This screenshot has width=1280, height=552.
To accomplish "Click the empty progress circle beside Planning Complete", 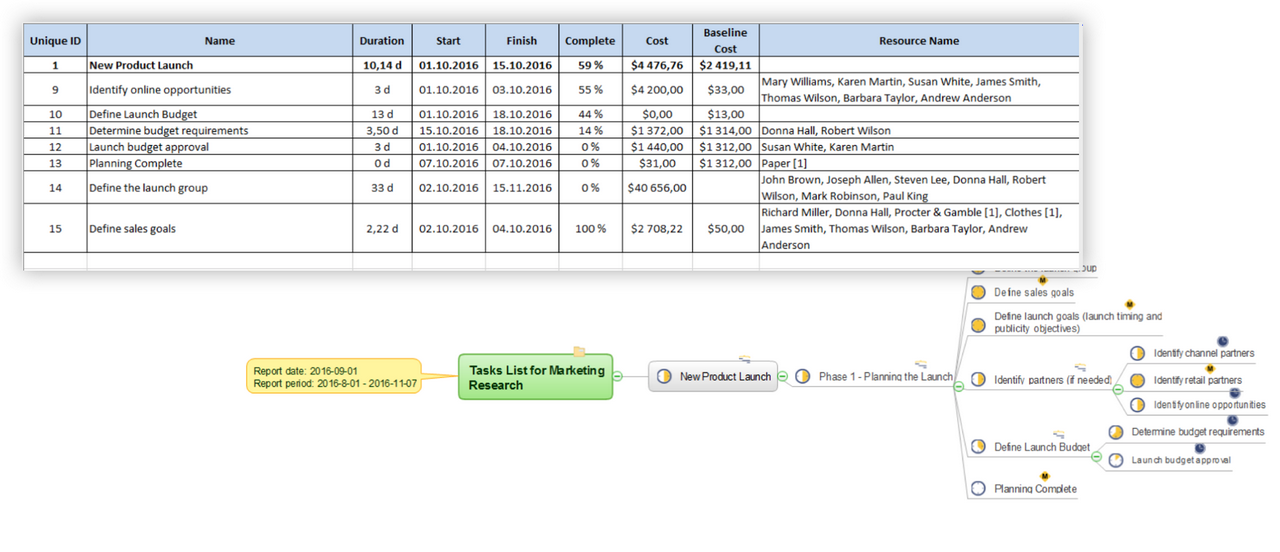I will (x=978, y=489).
